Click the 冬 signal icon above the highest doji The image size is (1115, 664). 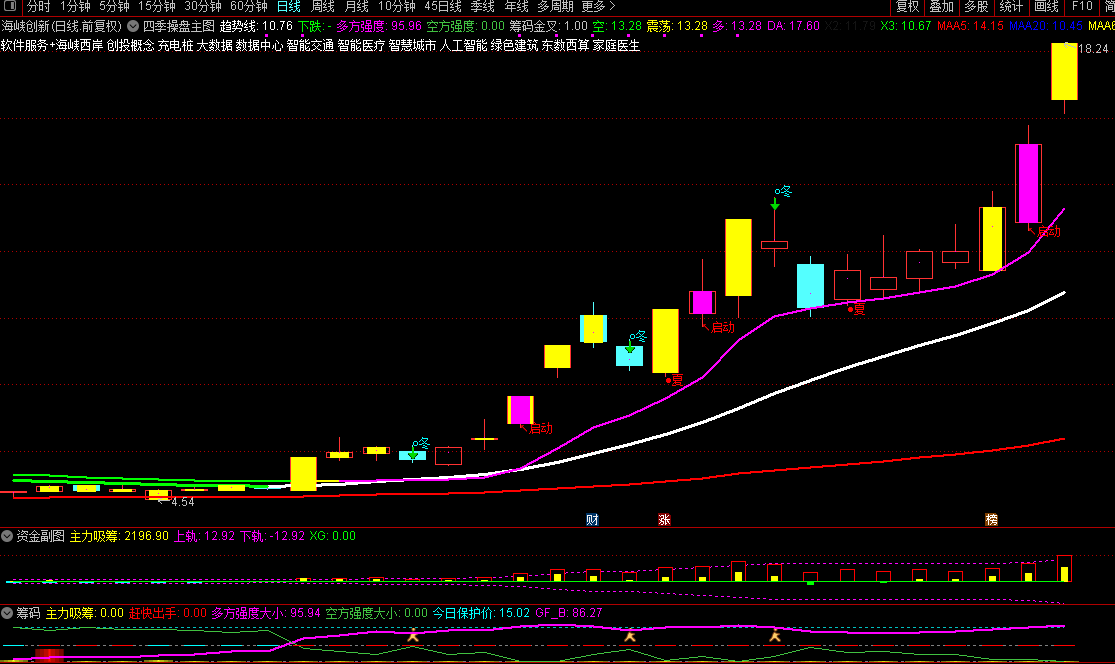(784, 191)
